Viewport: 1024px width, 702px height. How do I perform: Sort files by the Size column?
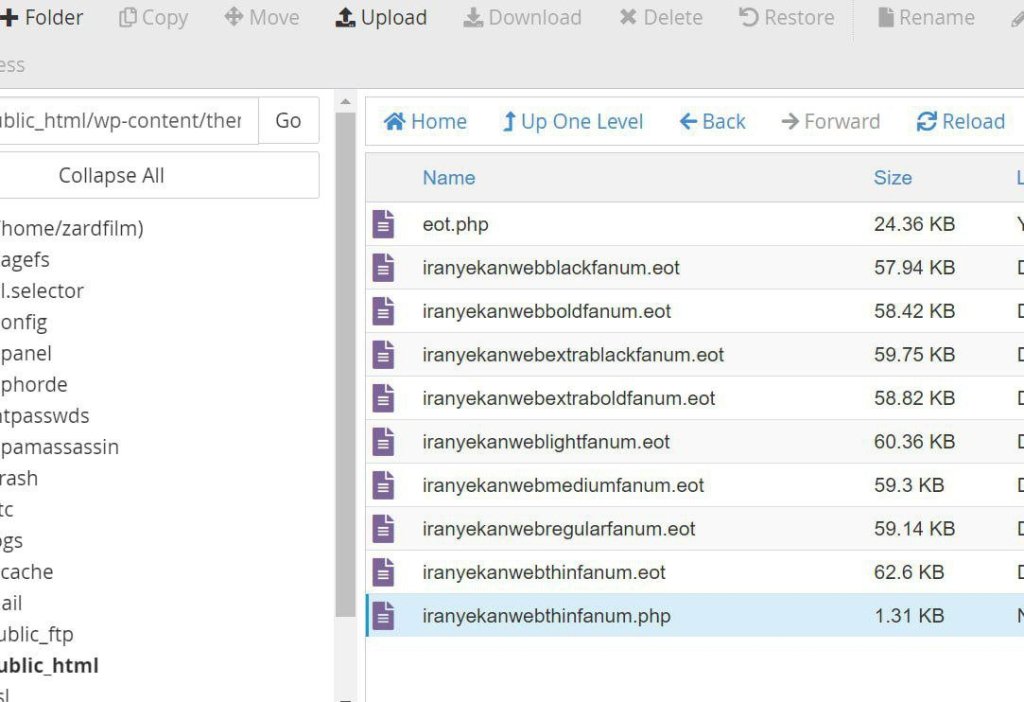892,177
